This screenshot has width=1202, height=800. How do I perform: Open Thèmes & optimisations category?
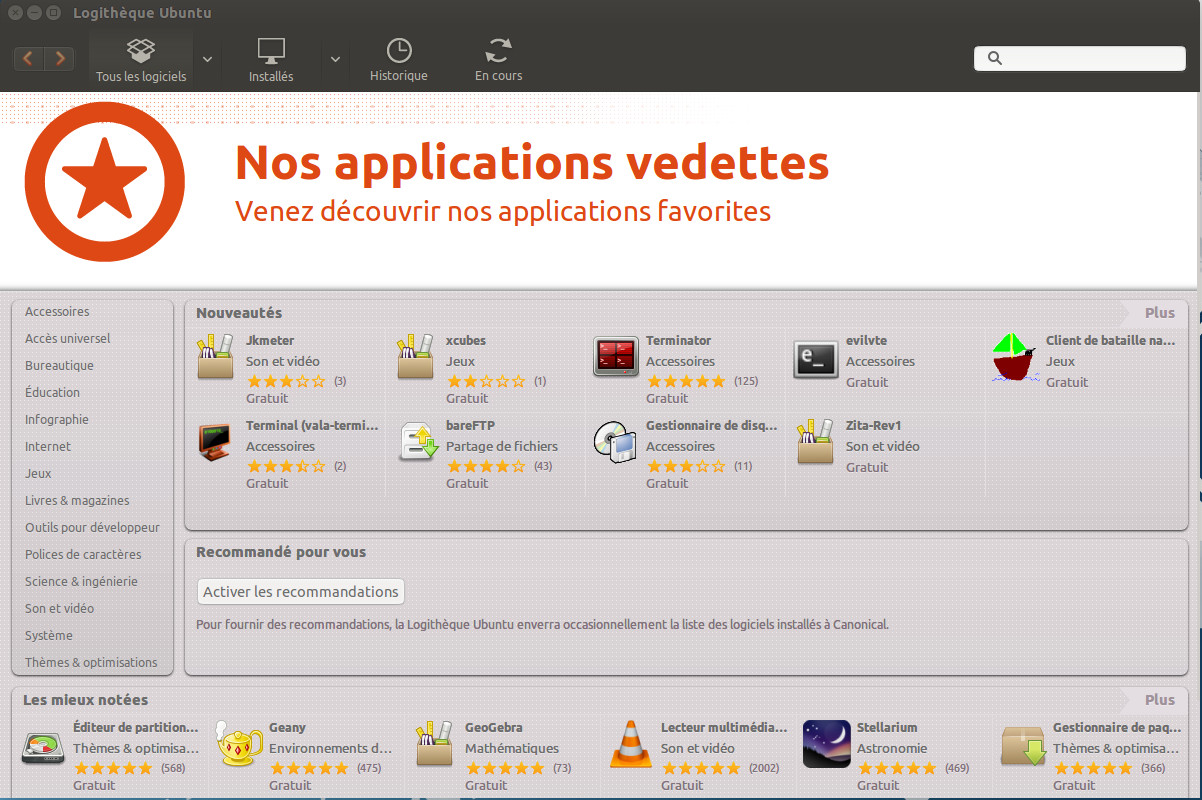tap(91, 663)
